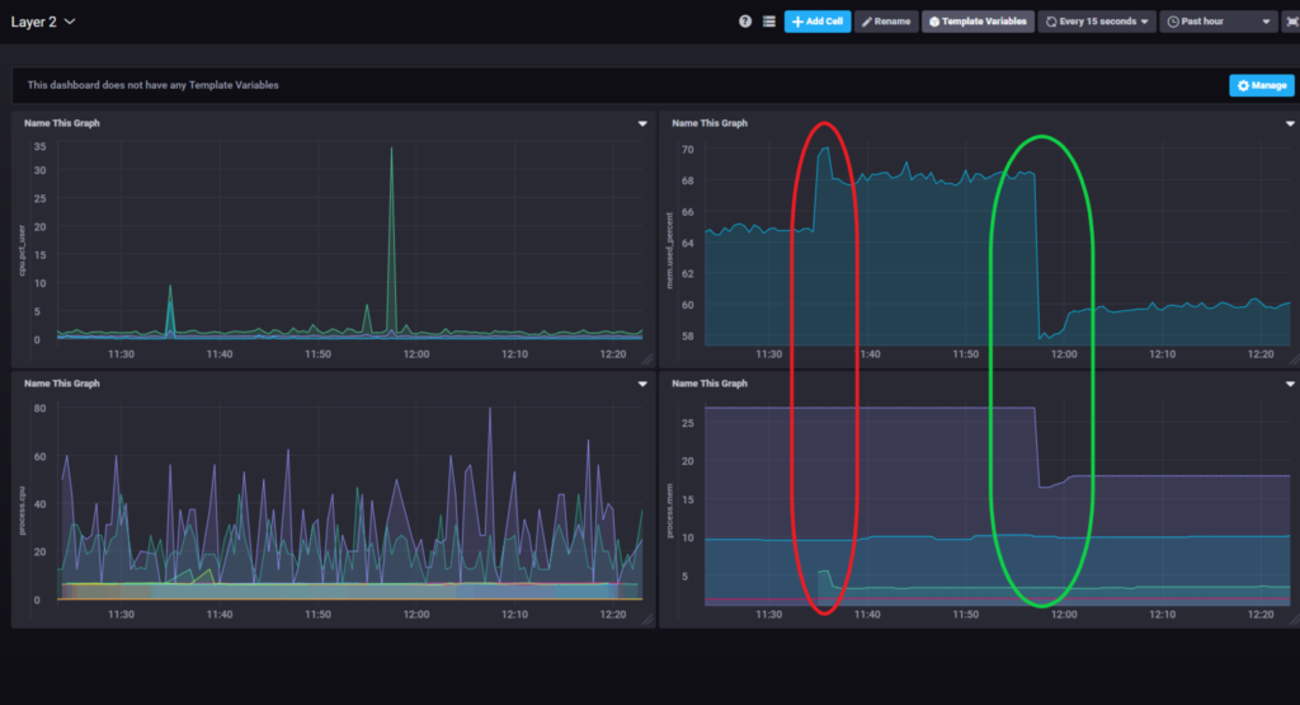Screen dimensions: 1300x705
Task: Click the Add Cell button
Action: pyautogui.click(x=817, y=21)
